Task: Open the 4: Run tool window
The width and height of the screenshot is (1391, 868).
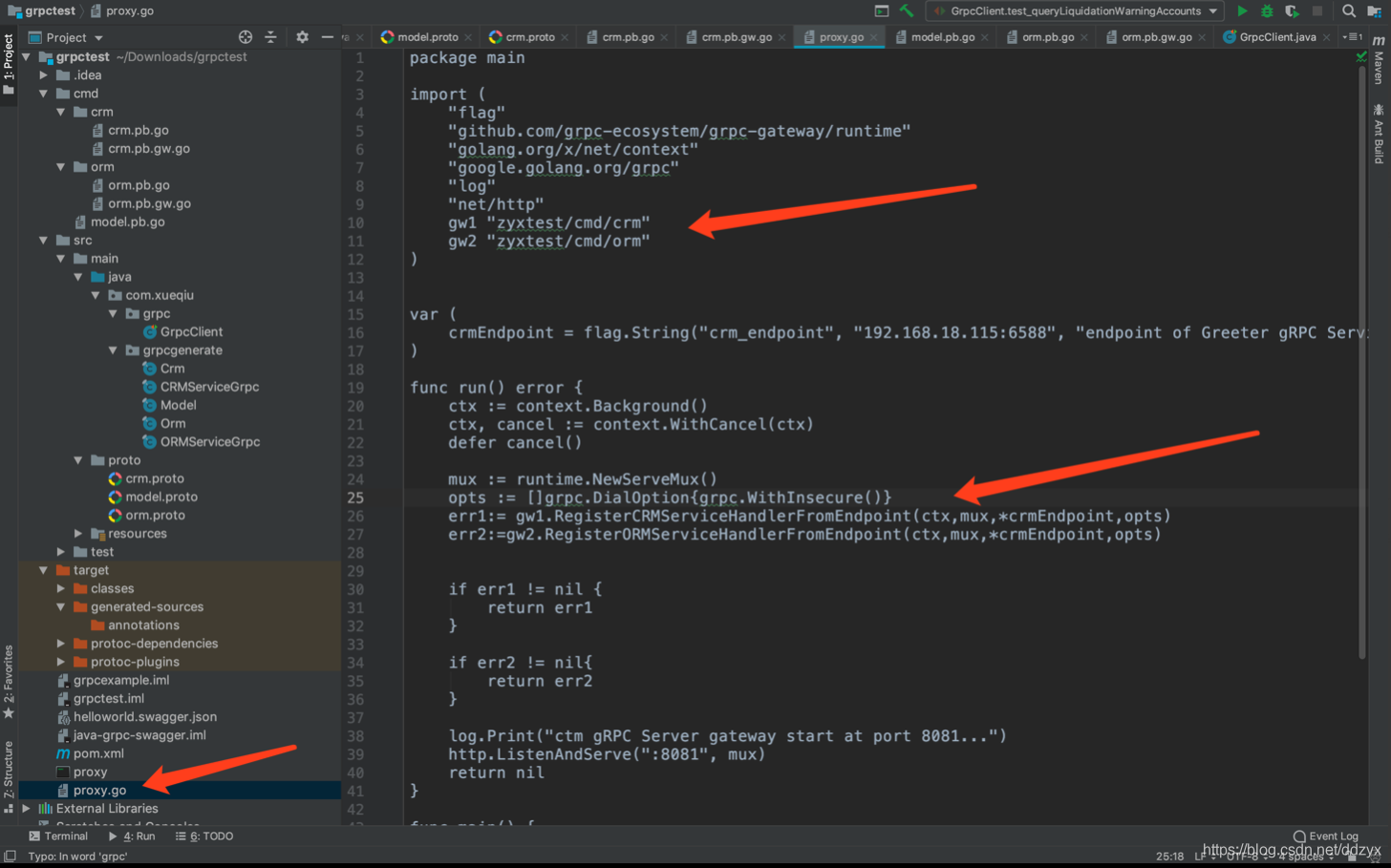Action: coord(132,836)
